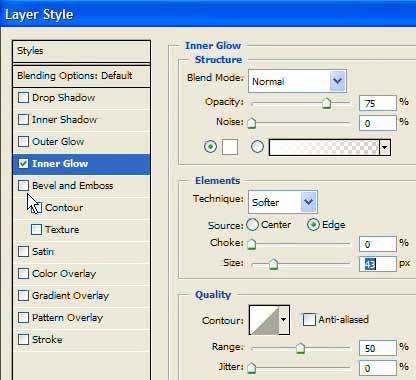Tick the Texture checkbox
The height and width of the screenshot is (380, 416).
coord(36,229)
